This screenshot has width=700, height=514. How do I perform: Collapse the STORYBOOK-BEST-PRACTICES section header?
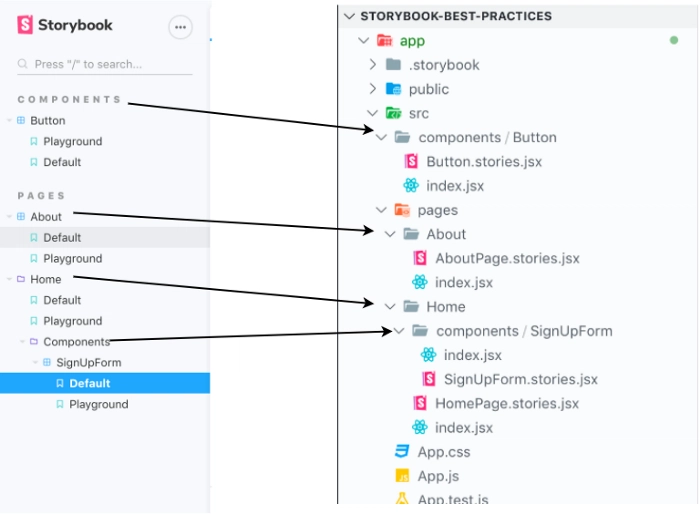click(349, 17)
